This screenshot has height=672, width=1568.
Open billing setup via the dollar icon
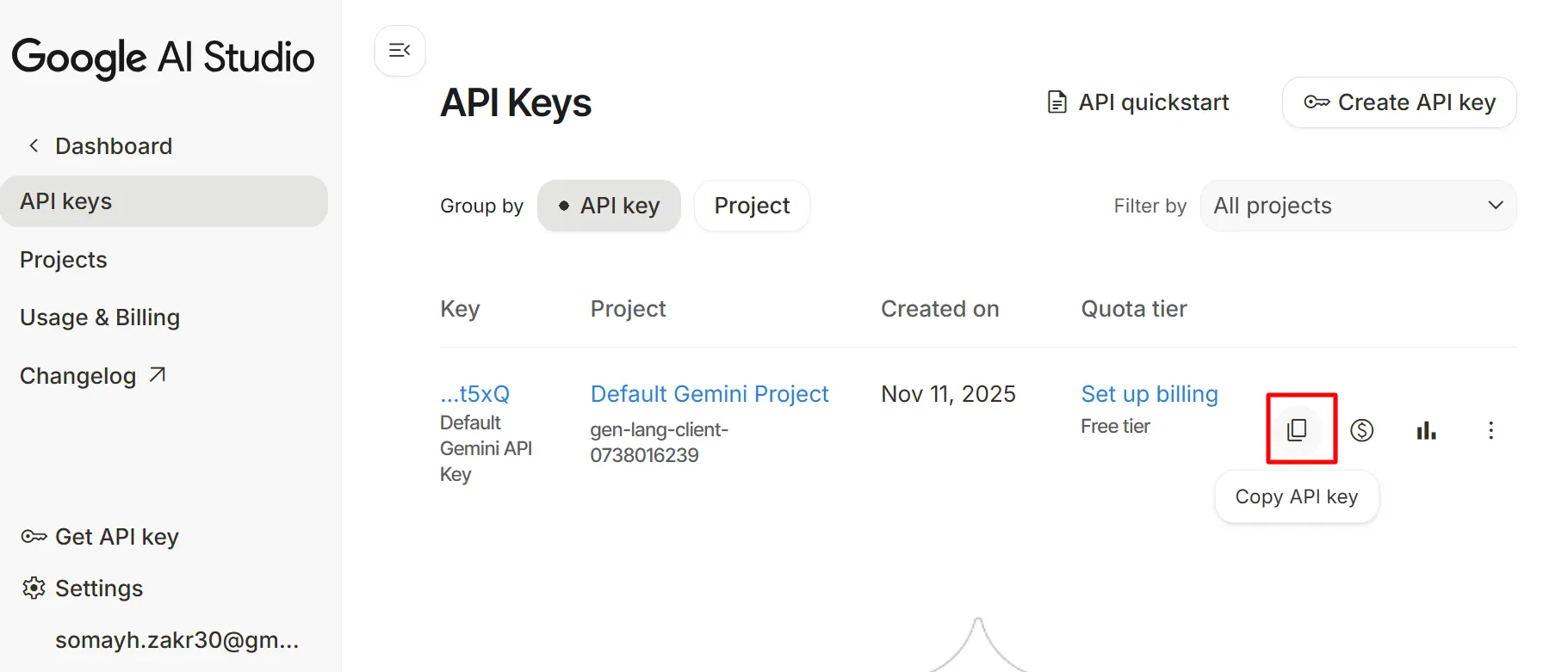1361,429
